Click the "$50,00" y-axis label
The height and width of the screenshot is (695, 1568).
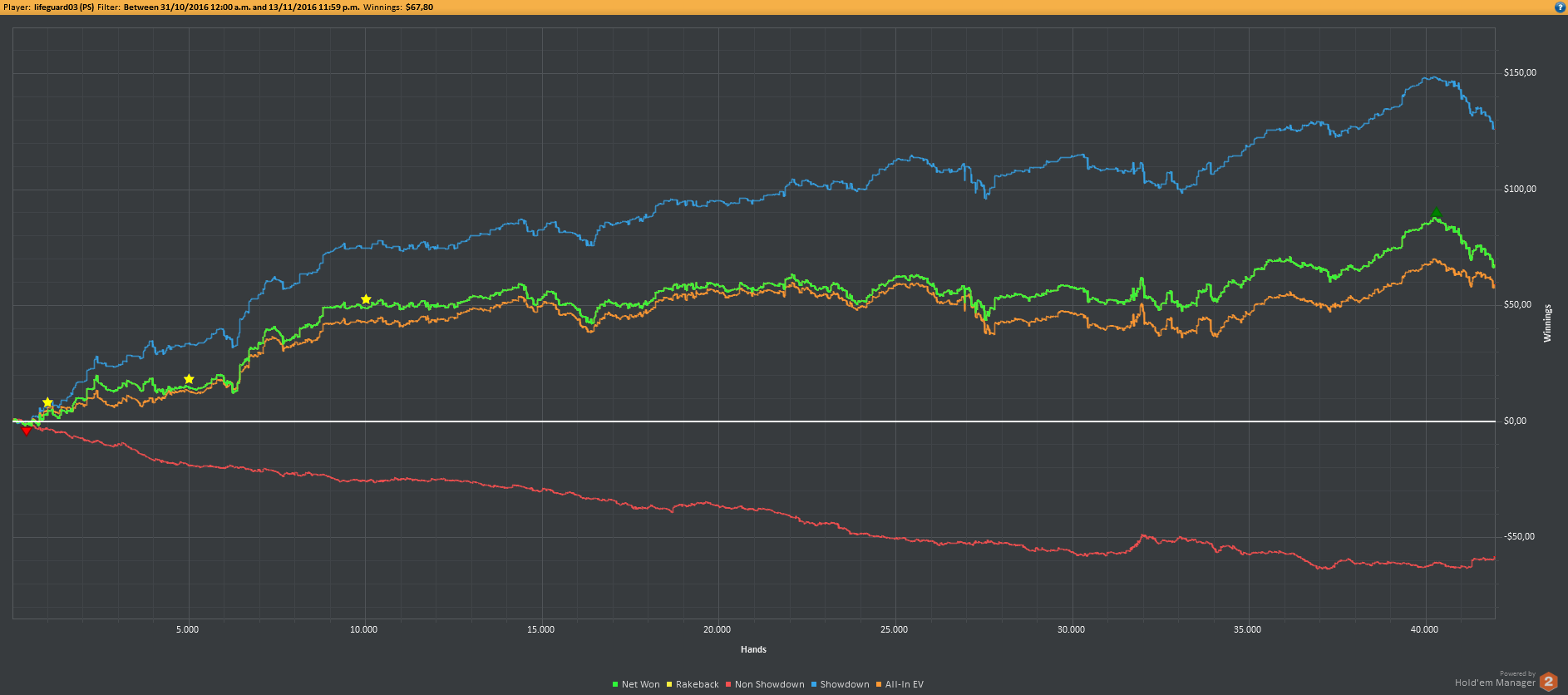1517,305
